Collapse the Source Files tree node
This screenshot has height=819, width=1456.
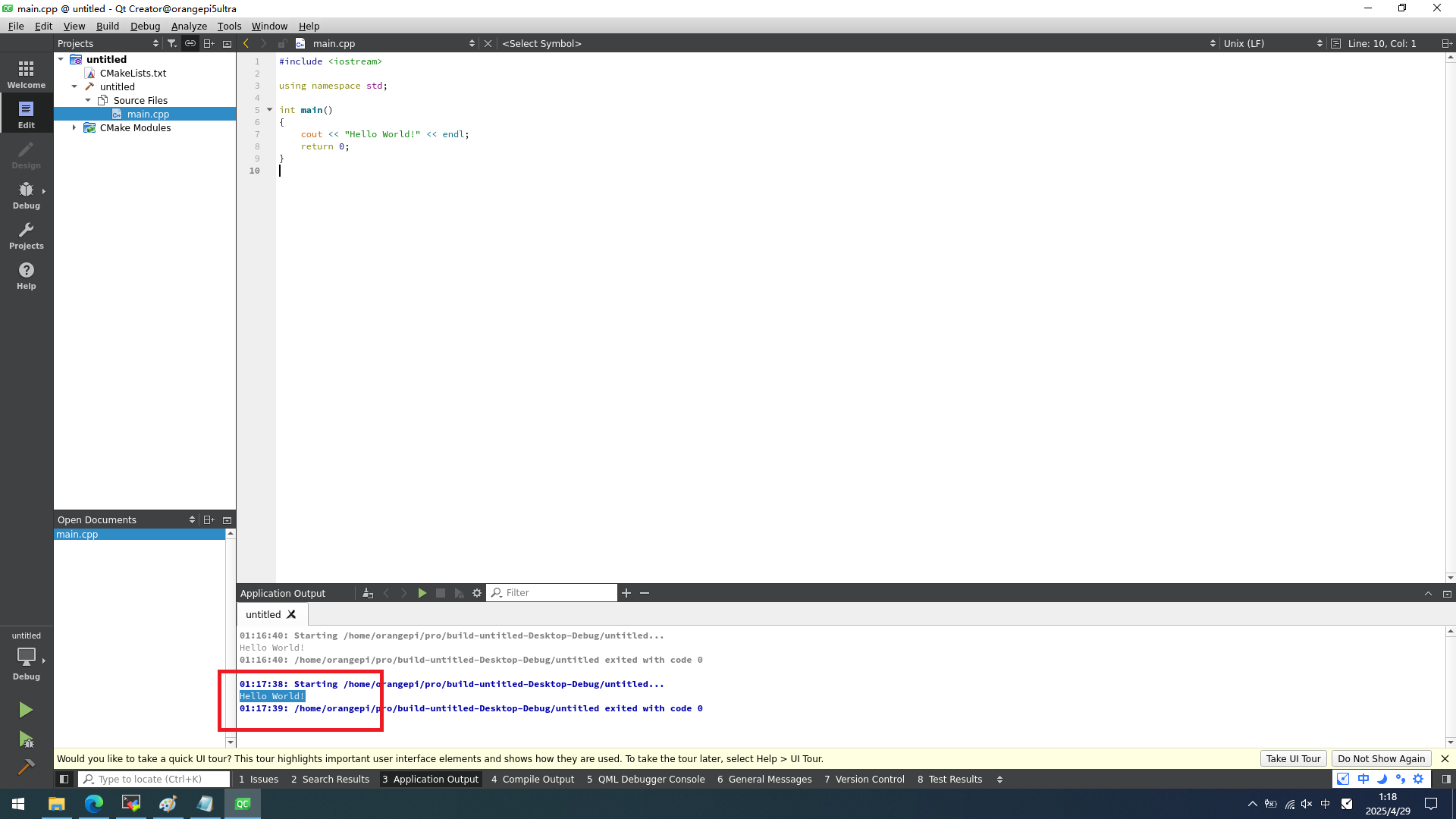[88, 100]
